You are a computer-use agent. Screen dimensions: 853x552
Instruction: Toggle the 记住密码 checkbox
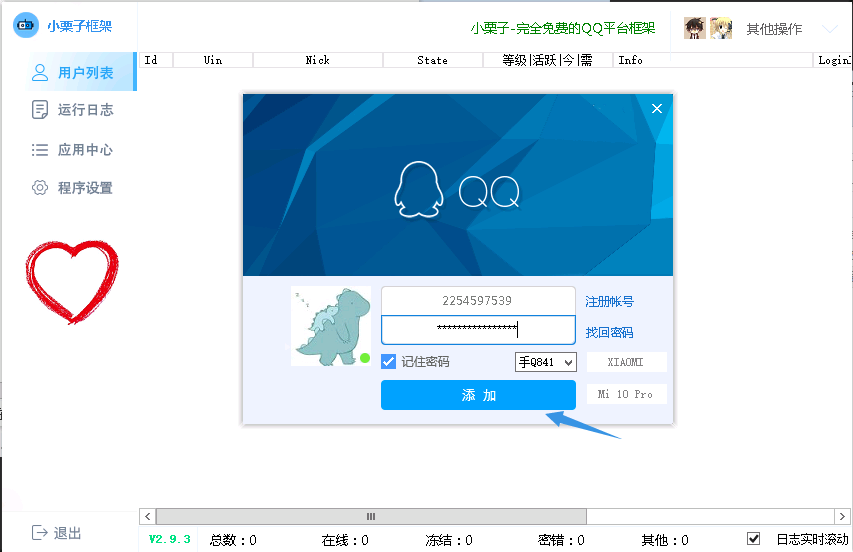(388, 361)
